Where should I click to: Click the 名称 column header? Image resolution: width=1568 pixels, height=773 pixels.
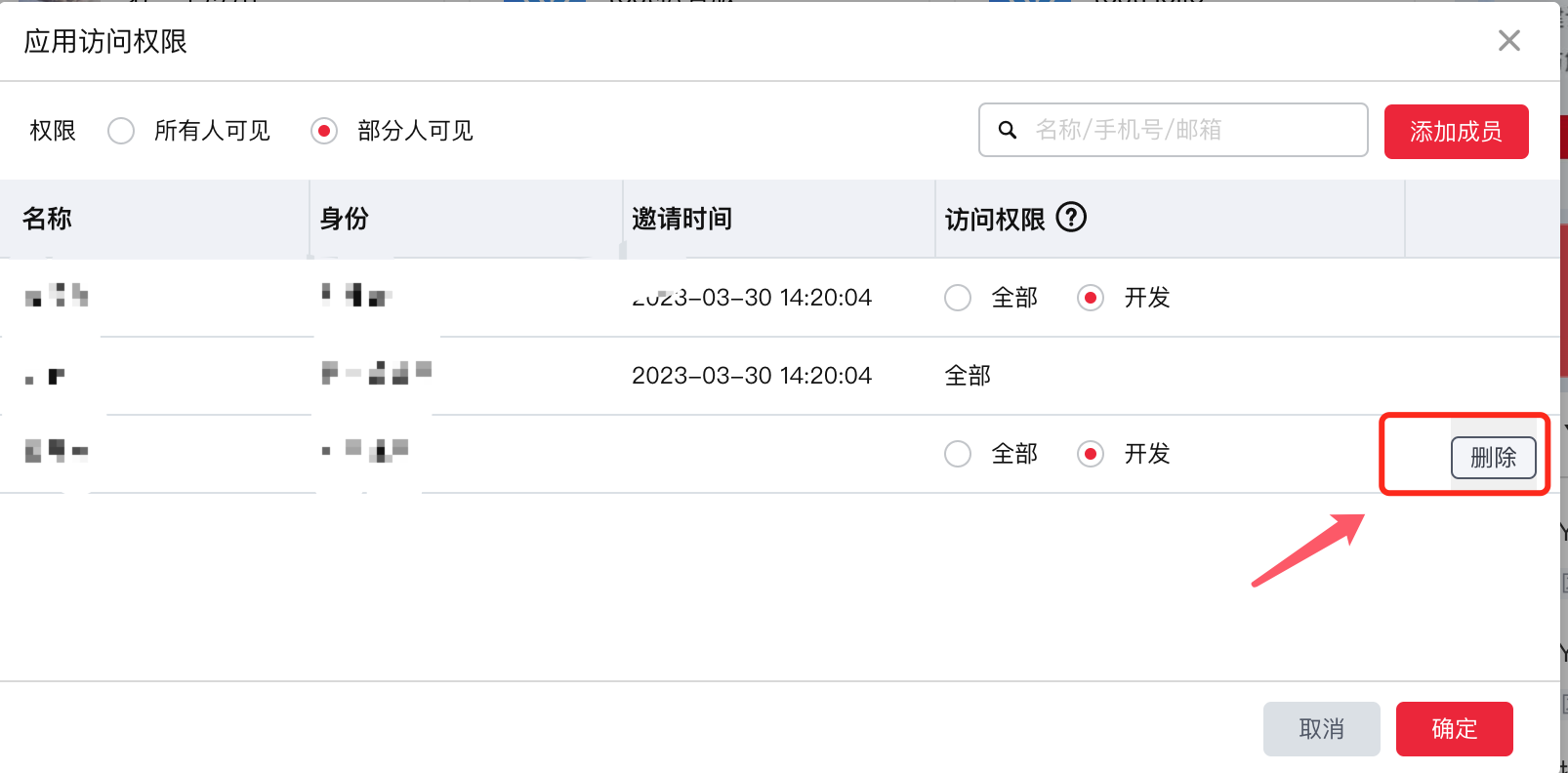tap(47, 219)
